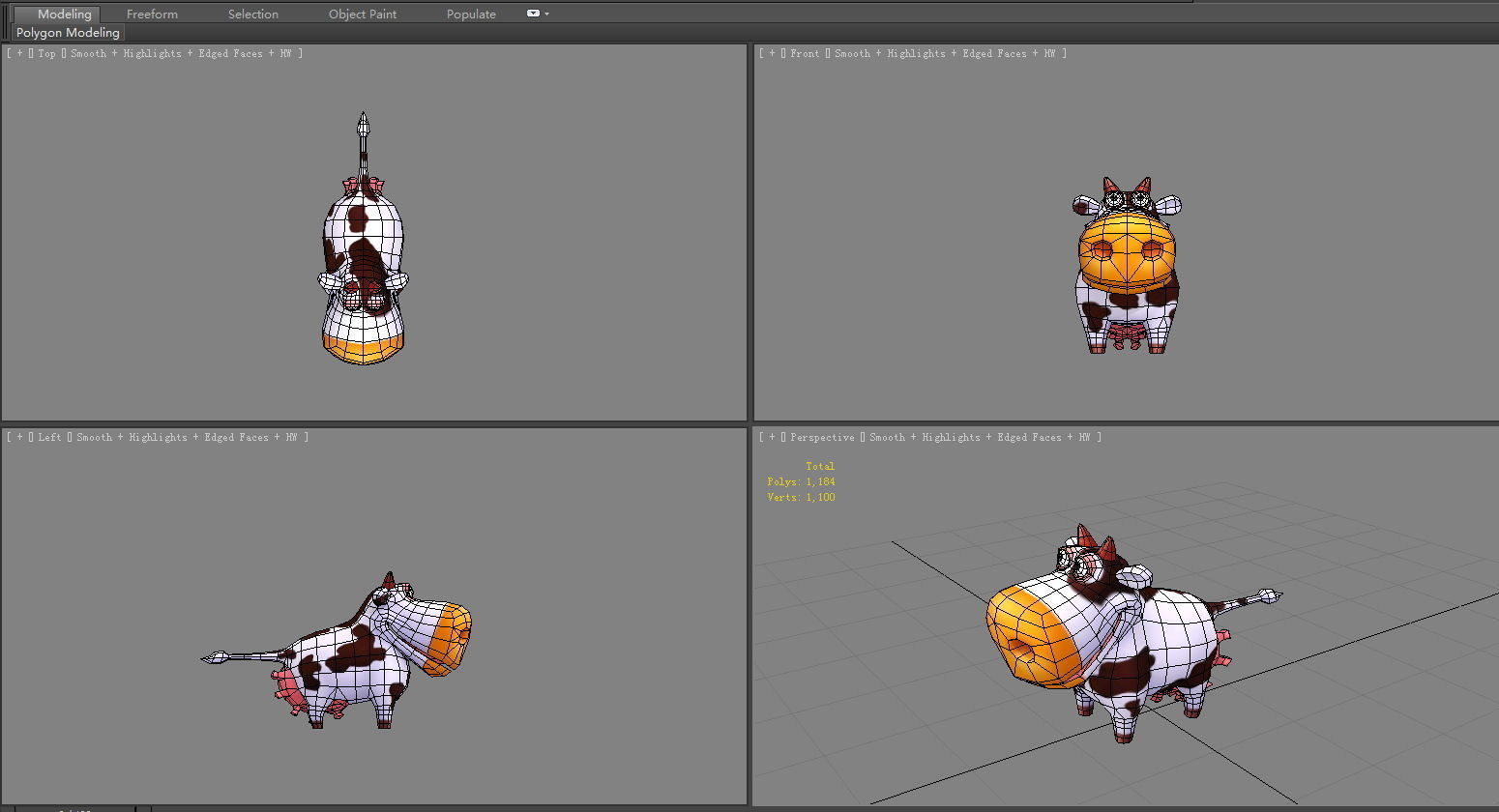Switch to the Modeling ribbon tab

click(56, 14)
